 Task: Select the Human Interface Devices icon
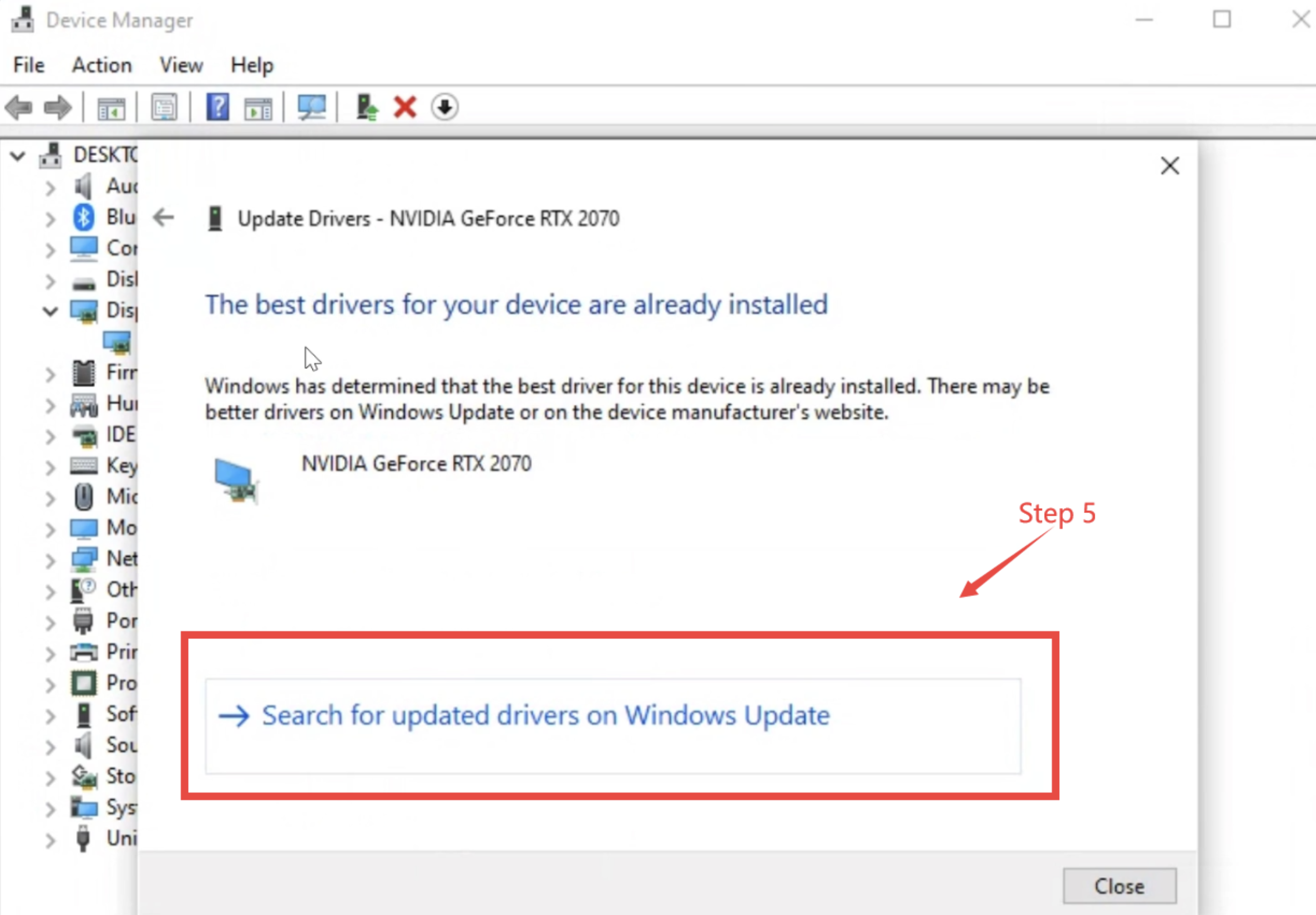click(84, 404)
